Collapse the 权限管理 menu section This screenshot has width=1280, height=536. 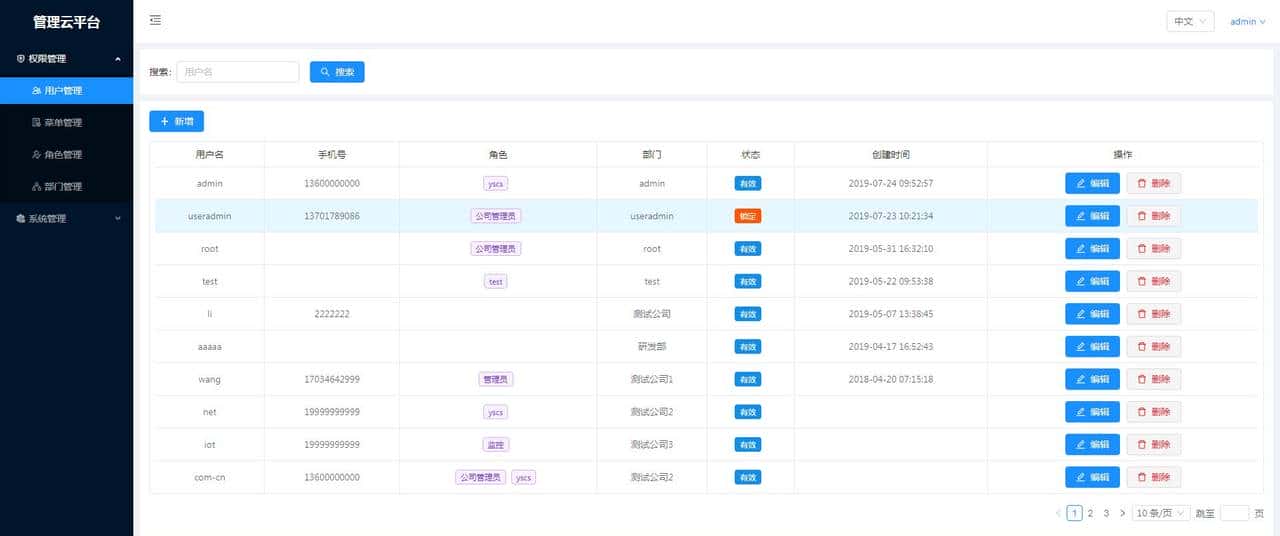[x=67, y=59]
